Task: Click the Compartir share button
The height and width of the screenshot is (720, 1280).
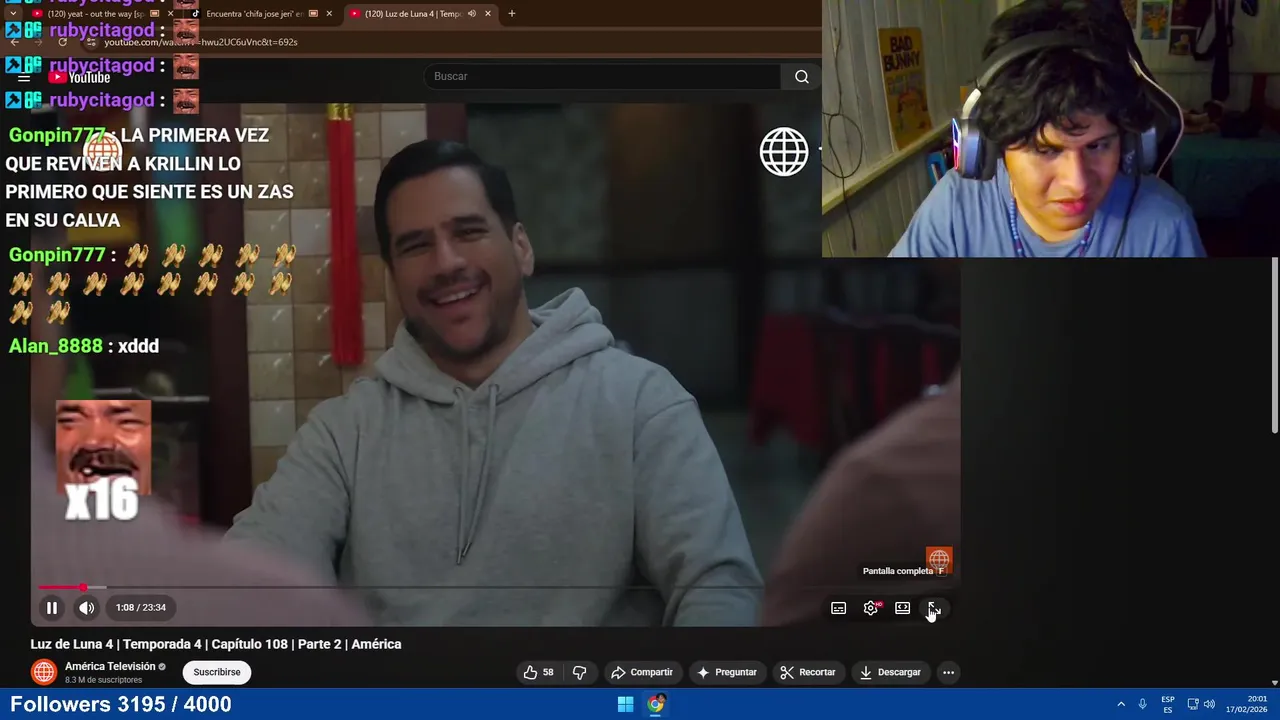Action: tap(642, 672)
